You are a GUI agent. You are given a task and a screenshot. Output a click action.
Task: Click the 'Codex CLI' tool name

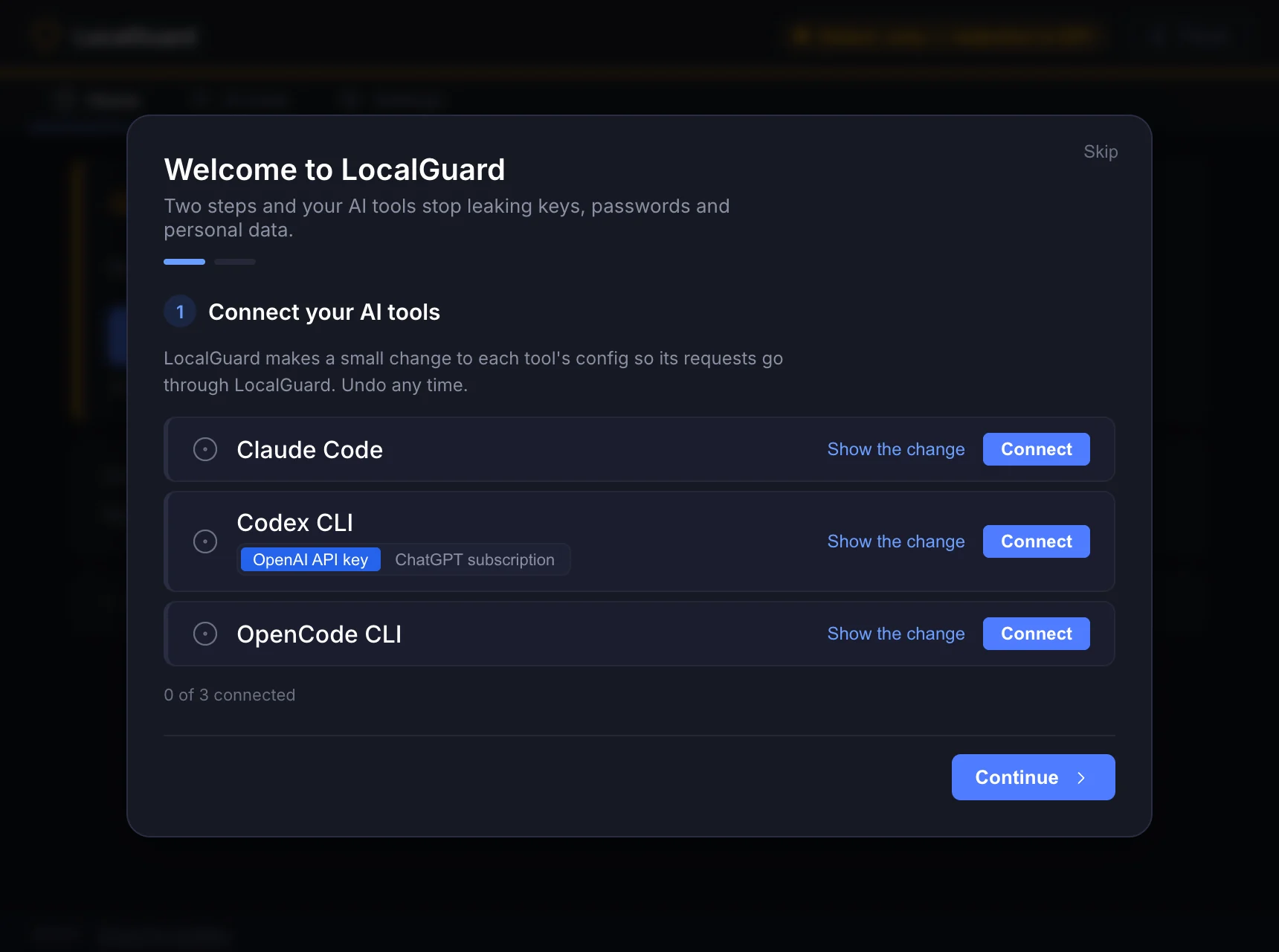pos(294,522)
